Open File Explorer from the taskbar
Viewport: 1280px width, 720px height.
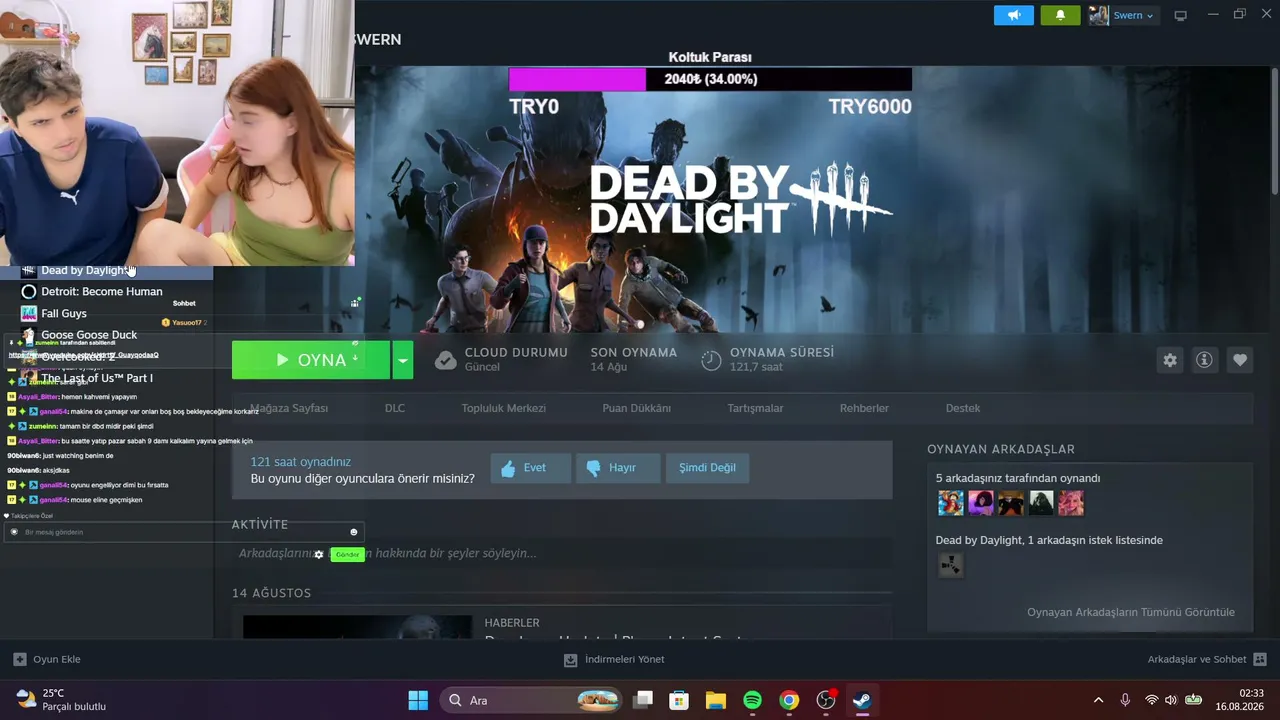point(716,700)
